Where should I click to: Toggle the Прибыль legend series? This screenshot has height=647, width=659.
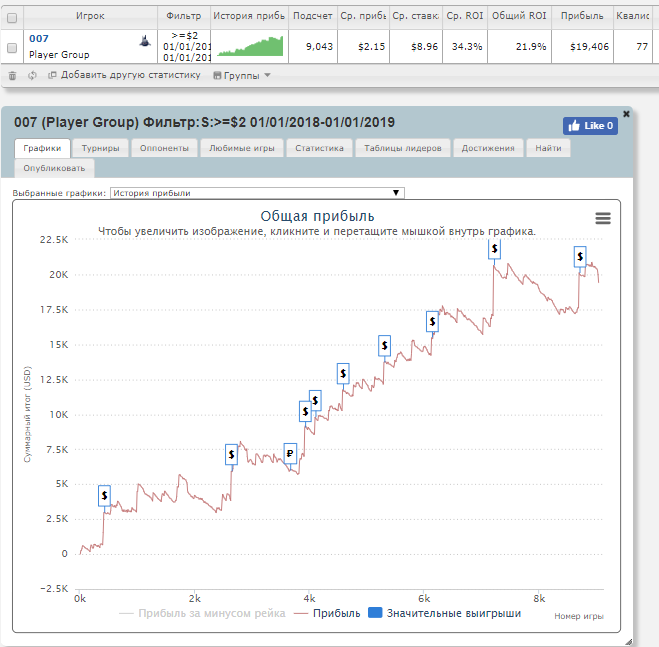click(327, 613)
